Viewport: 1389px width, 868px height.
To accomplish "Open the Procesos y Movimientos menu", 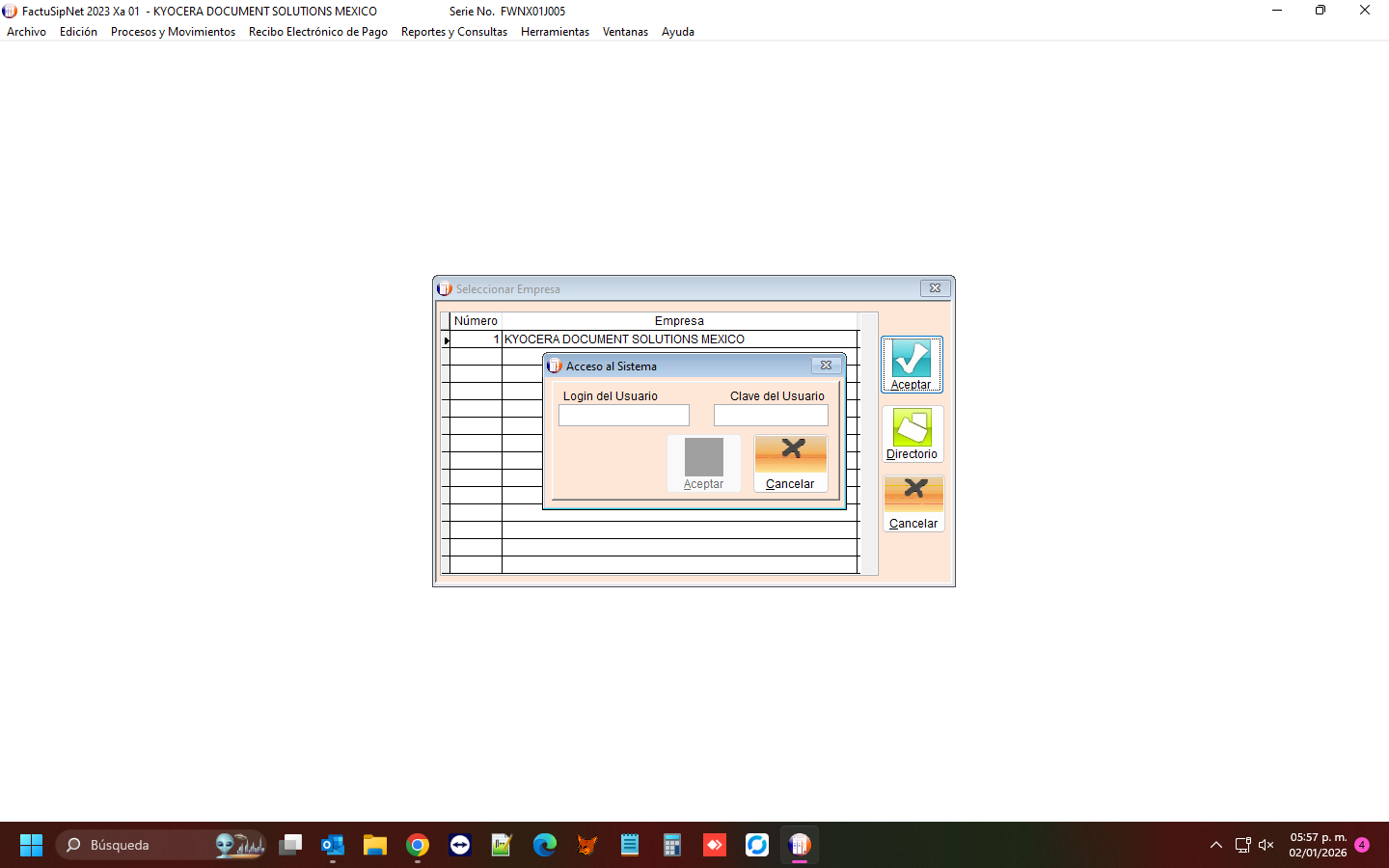I will point(173,32).
